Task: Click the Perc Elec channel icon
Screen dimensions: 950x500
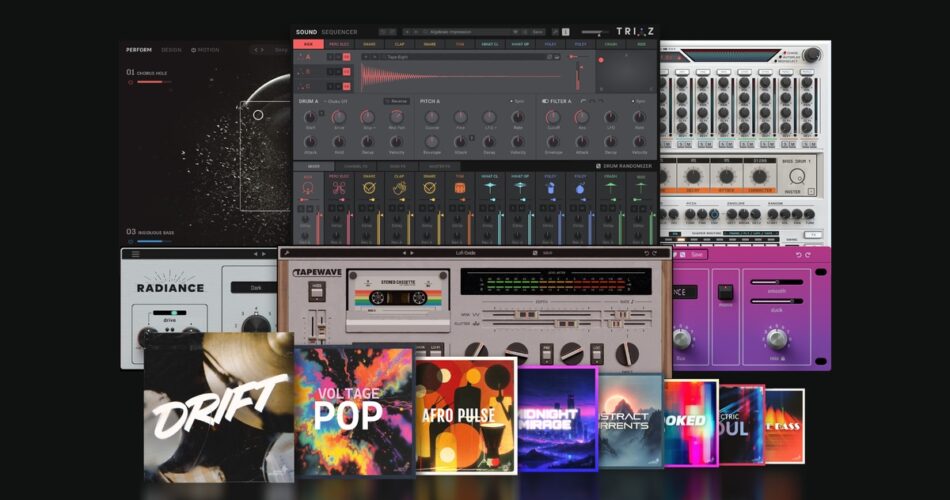Action: pos(338,187)
